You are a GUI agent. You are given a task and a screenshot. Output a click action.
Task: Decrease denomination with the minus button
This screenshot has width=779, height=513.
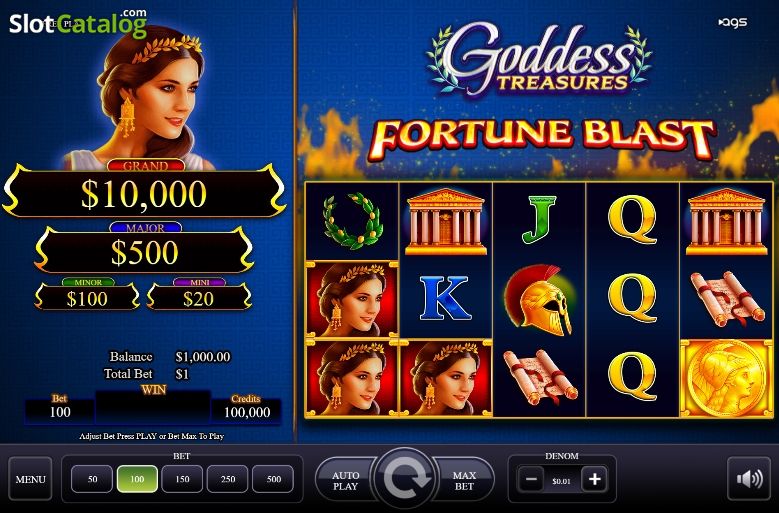click(x=531, y=480)
